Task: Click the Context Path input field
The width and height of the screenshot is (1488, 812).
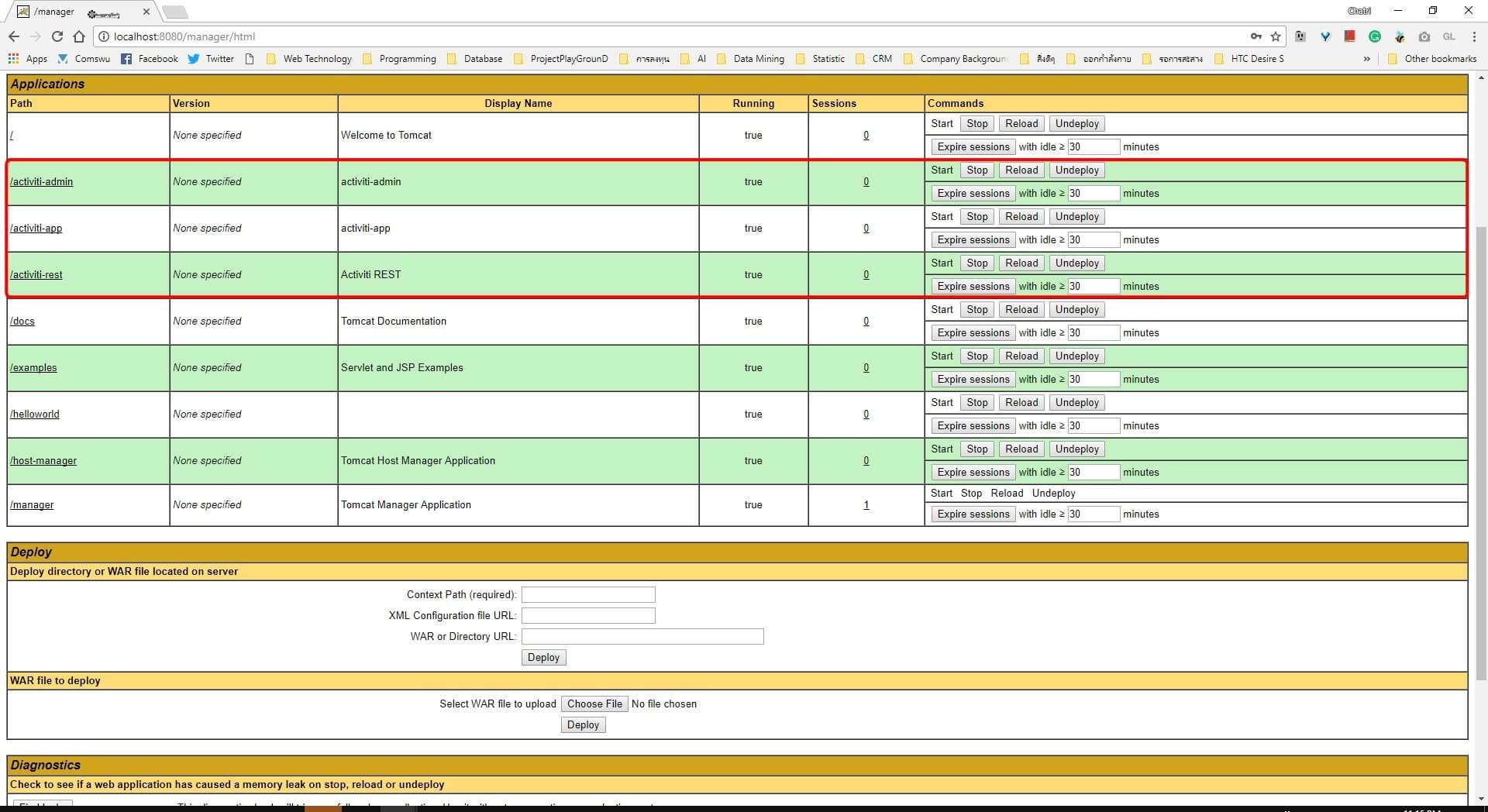Action: point(587,594)
